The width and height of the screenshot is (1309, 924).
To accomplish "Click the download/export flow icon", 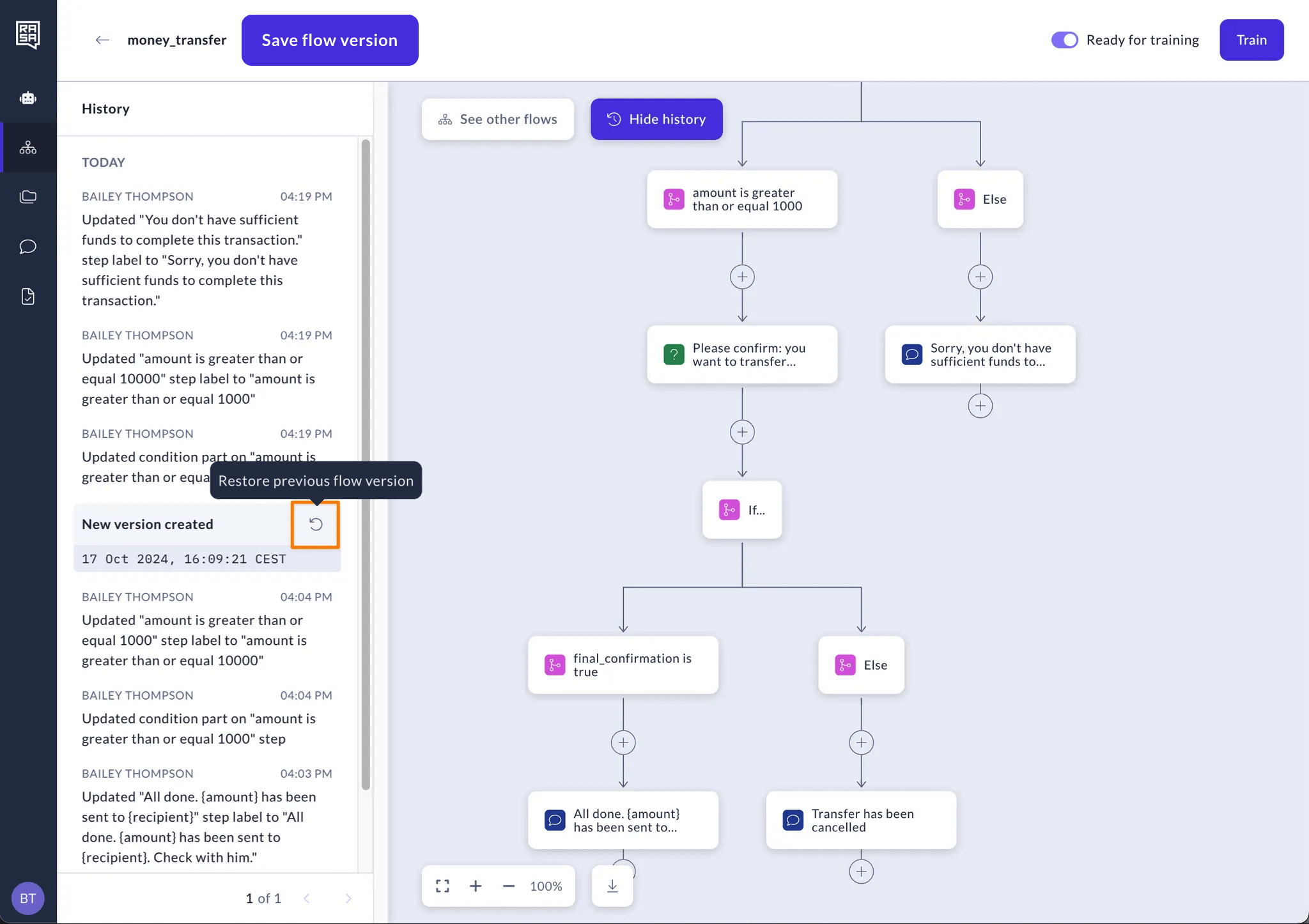I will click(612, 886).
